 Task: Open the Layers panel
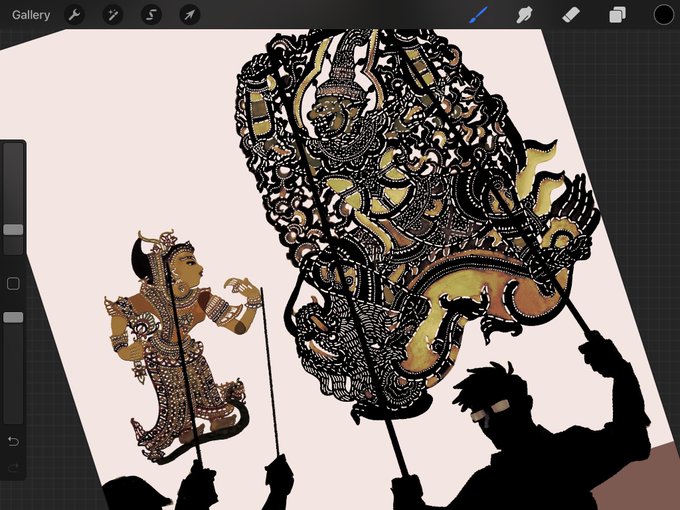[x=617, y=15]
